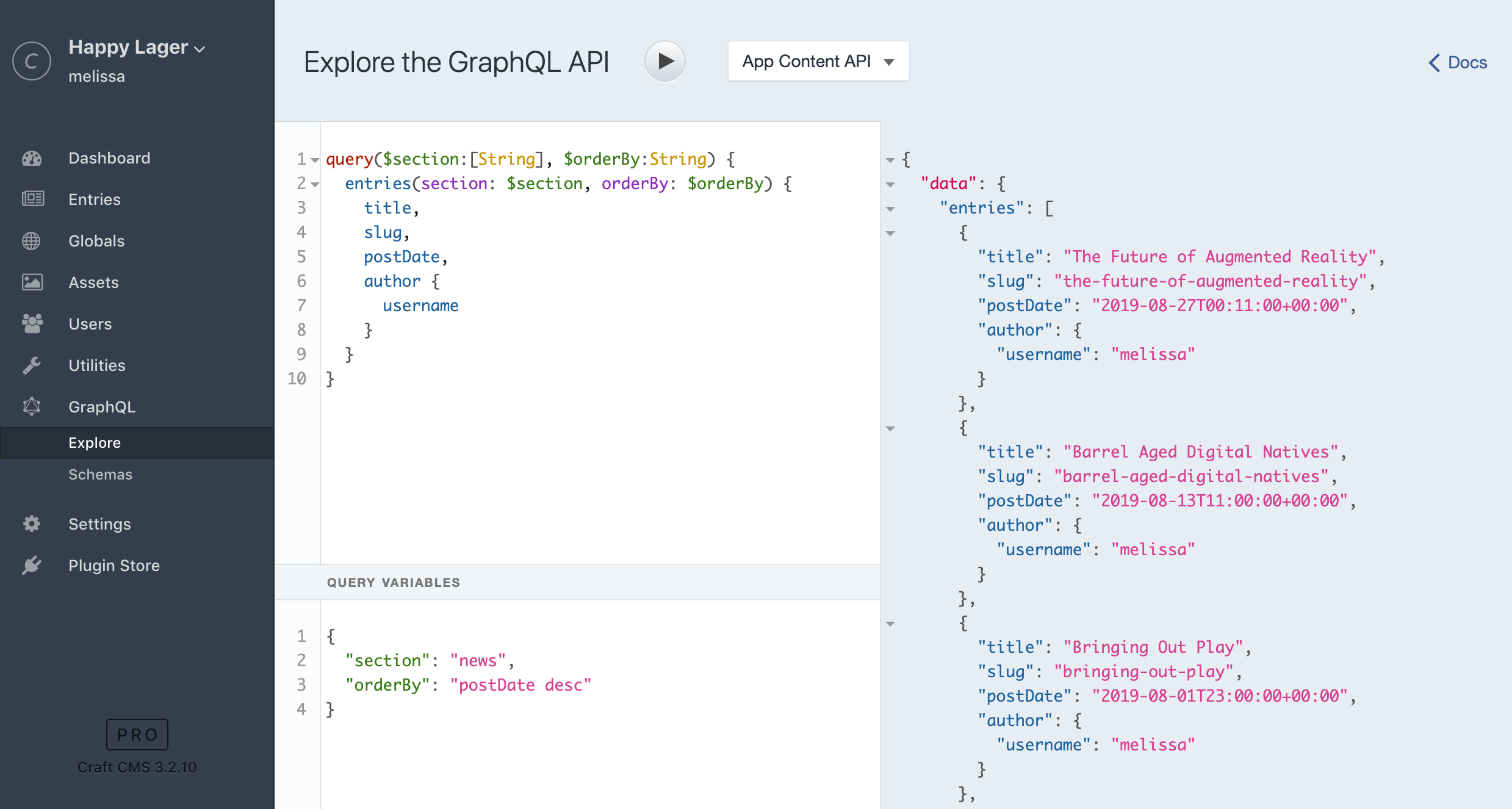The image size is (1512, 809).
Task: Open Settings via the gear icon
Action: click(32, 523)
